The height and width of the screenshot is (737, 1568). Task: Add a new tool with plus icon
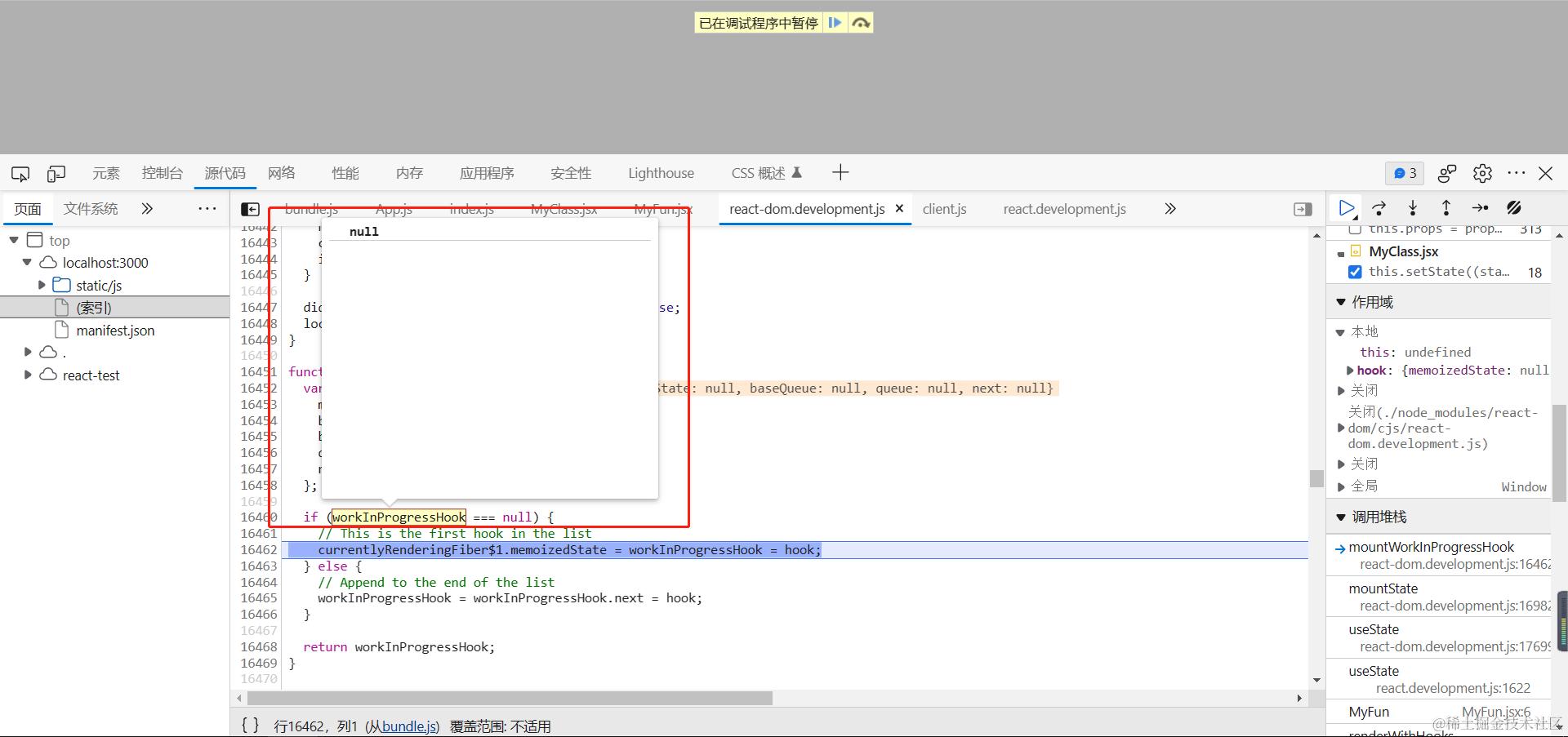(840, 172)
